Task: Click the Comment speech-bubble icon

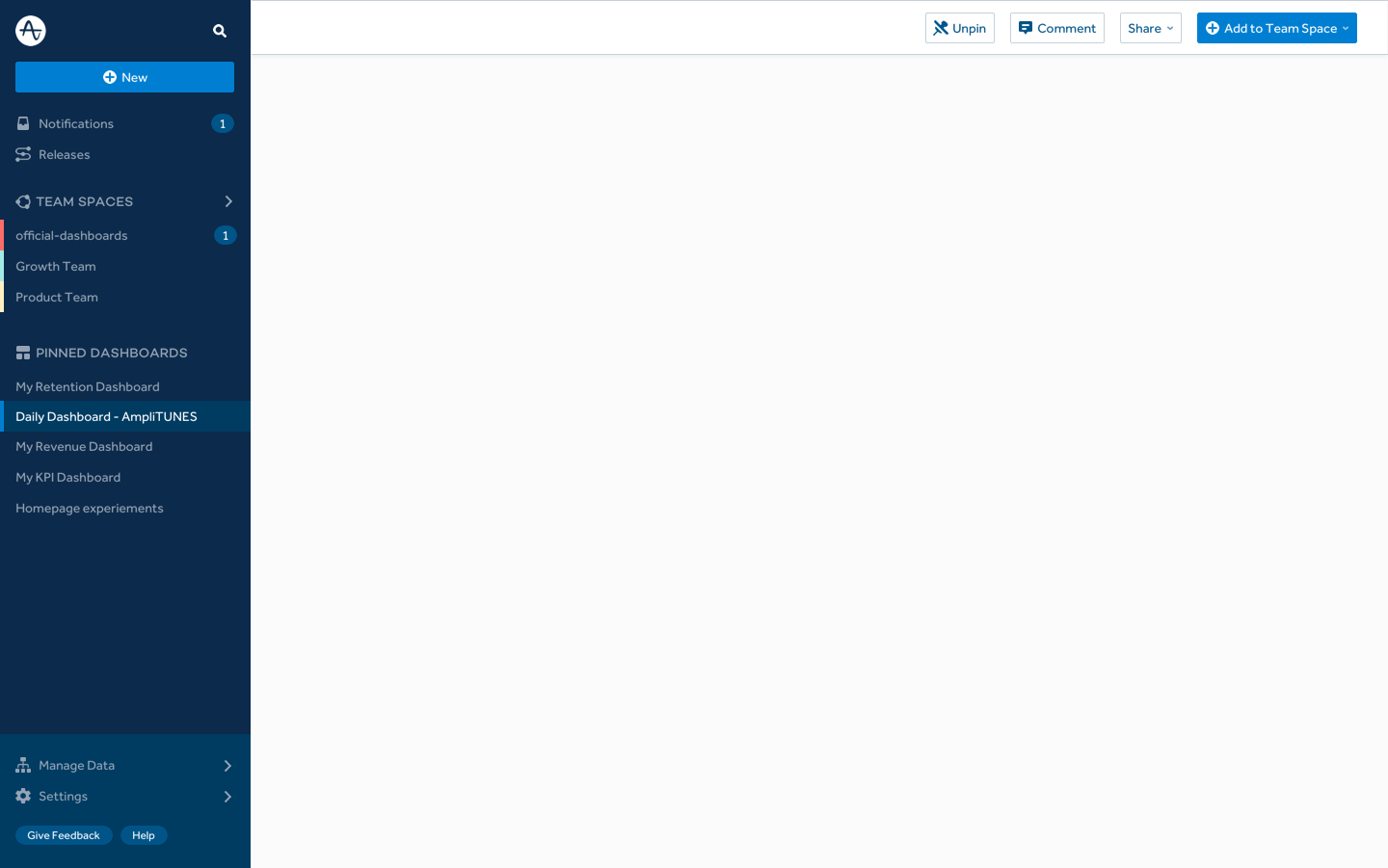Action: point(1026,27)
